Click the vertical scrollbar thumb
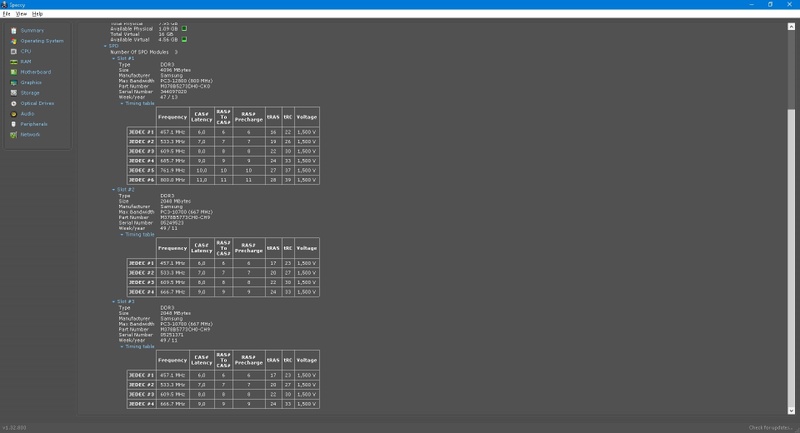Image resolution: width=800 pixels, height=433 pixels. [791, 256]
